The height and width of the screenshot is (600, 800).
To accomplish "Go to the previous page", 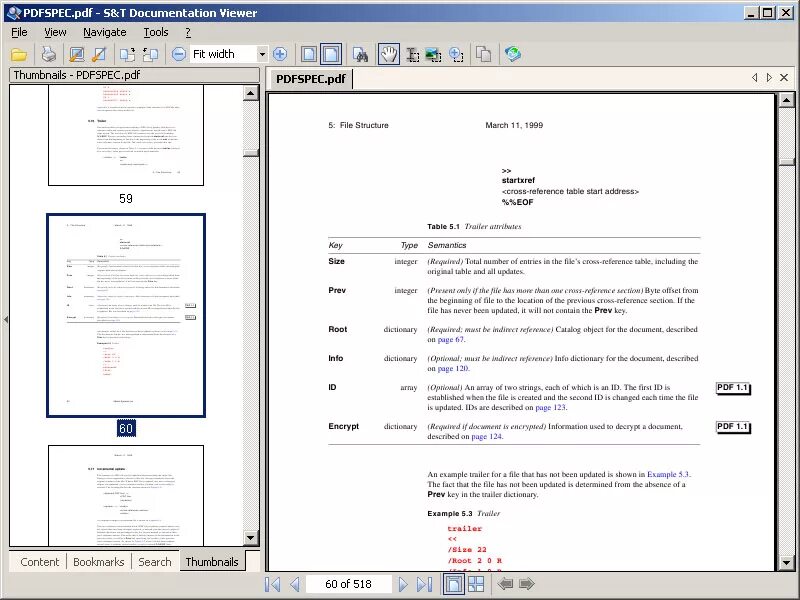I will (294, 584).
